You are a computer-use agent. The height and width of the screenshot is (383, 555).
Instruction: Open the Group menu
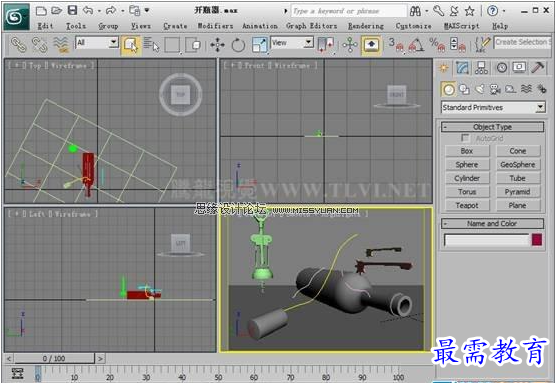coord(108,26)
